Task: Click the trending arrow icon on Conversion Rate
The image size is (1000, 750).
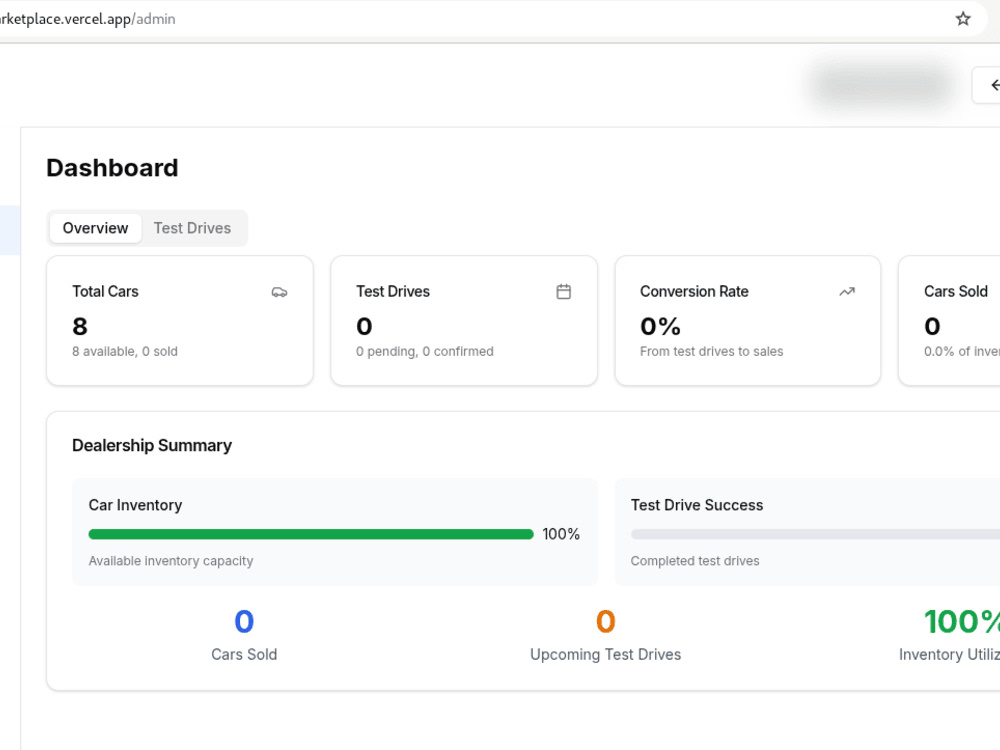Action: (x=846, y=291)
